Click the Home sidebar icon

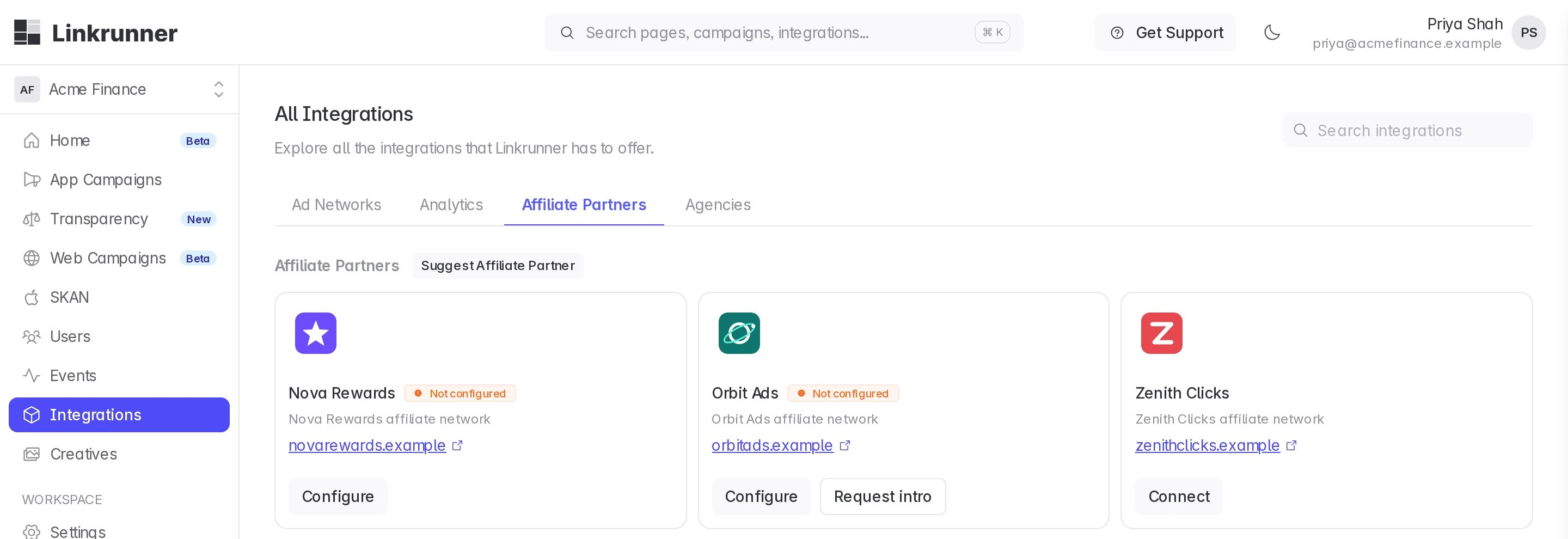click(x=32, y=140)
